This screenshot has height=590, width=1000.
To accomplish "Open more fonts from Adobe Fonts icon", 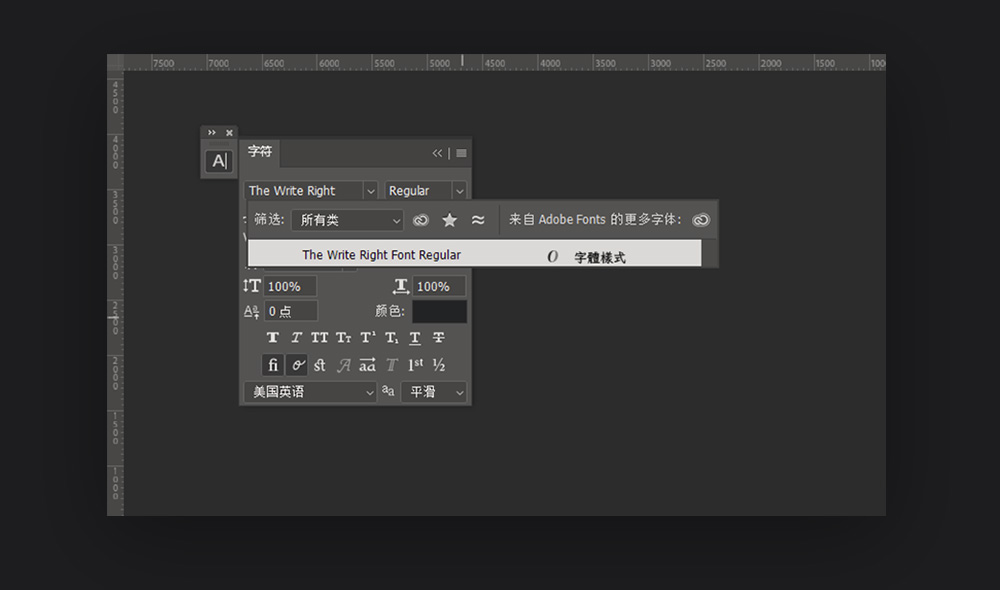I will click(701, 220).
